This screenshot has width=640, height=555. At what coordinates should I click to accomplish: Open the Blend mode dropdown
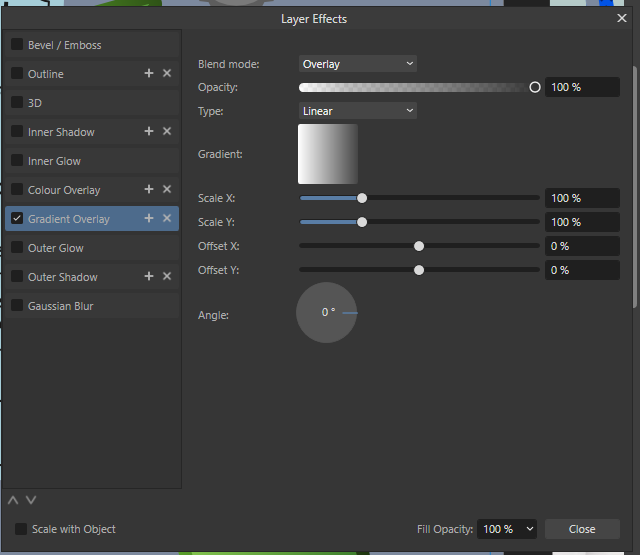coord(358,64)
